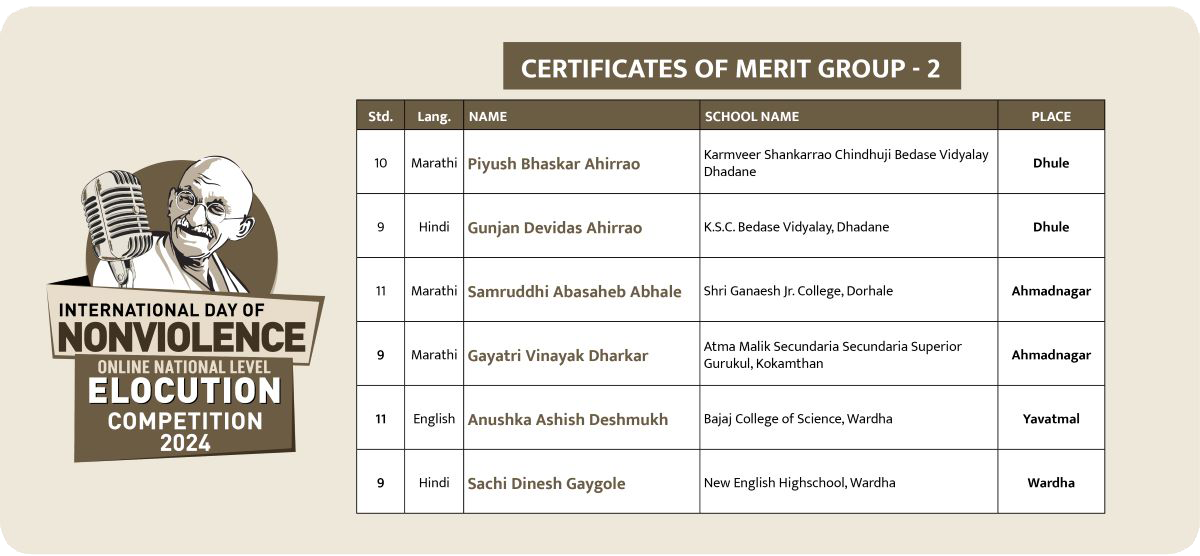Click the Certificates of Merit Group - 2 banner

coord(731,66)
